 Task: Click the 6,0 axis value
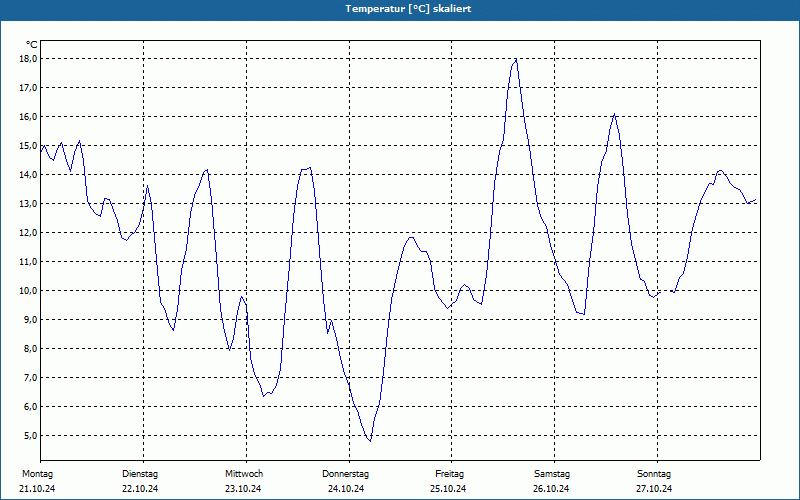coord(30,407)
